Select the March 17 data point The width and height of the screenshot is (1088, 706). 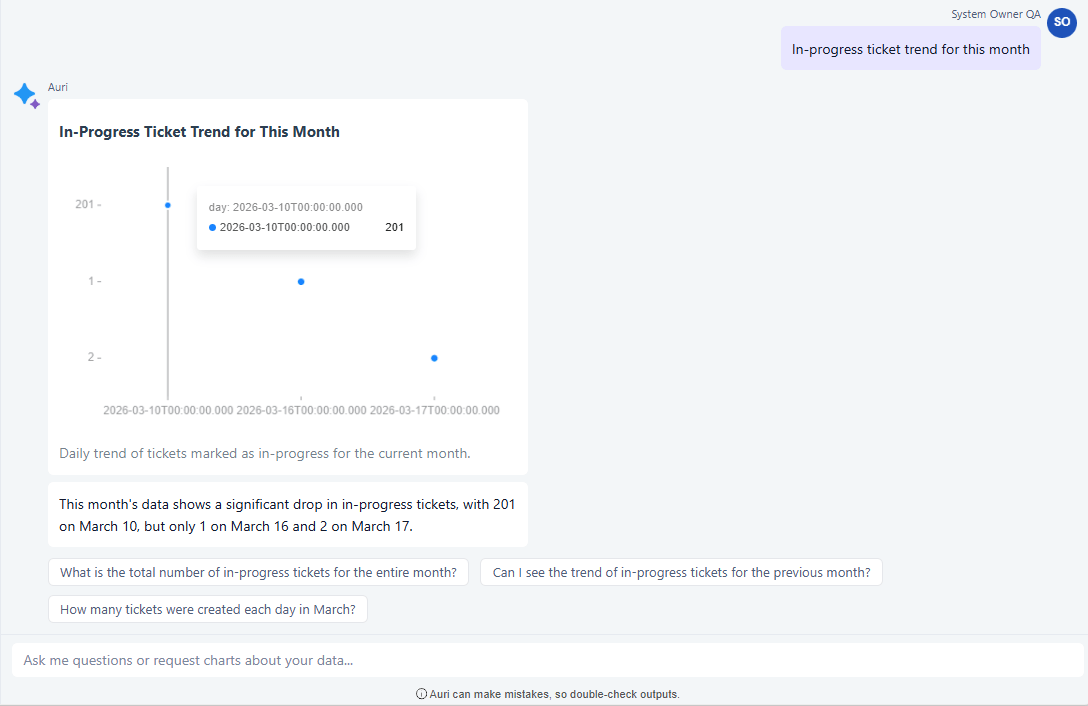tap(434, 358)
